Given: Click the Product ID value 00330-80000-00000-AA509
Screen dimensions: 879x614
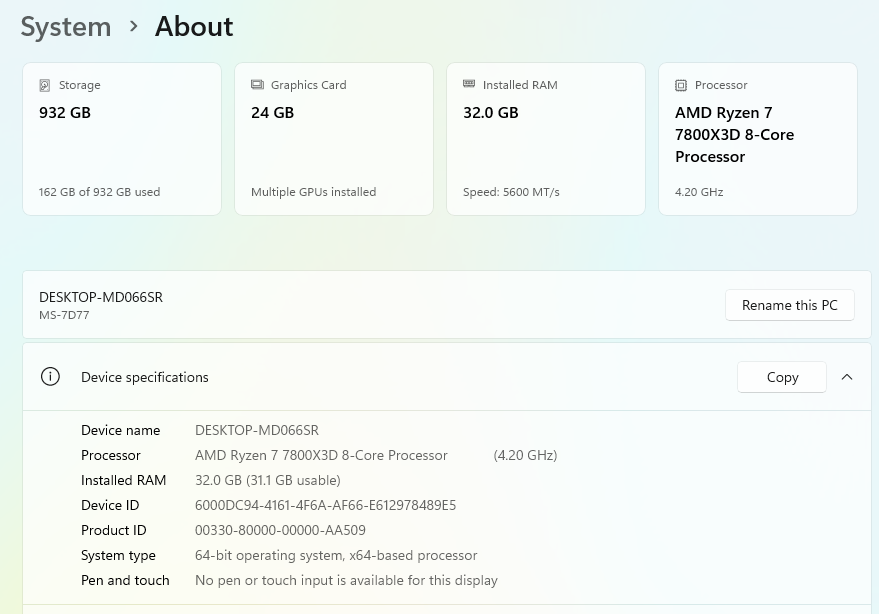Looking at the screenshot, I should point(280,530).
